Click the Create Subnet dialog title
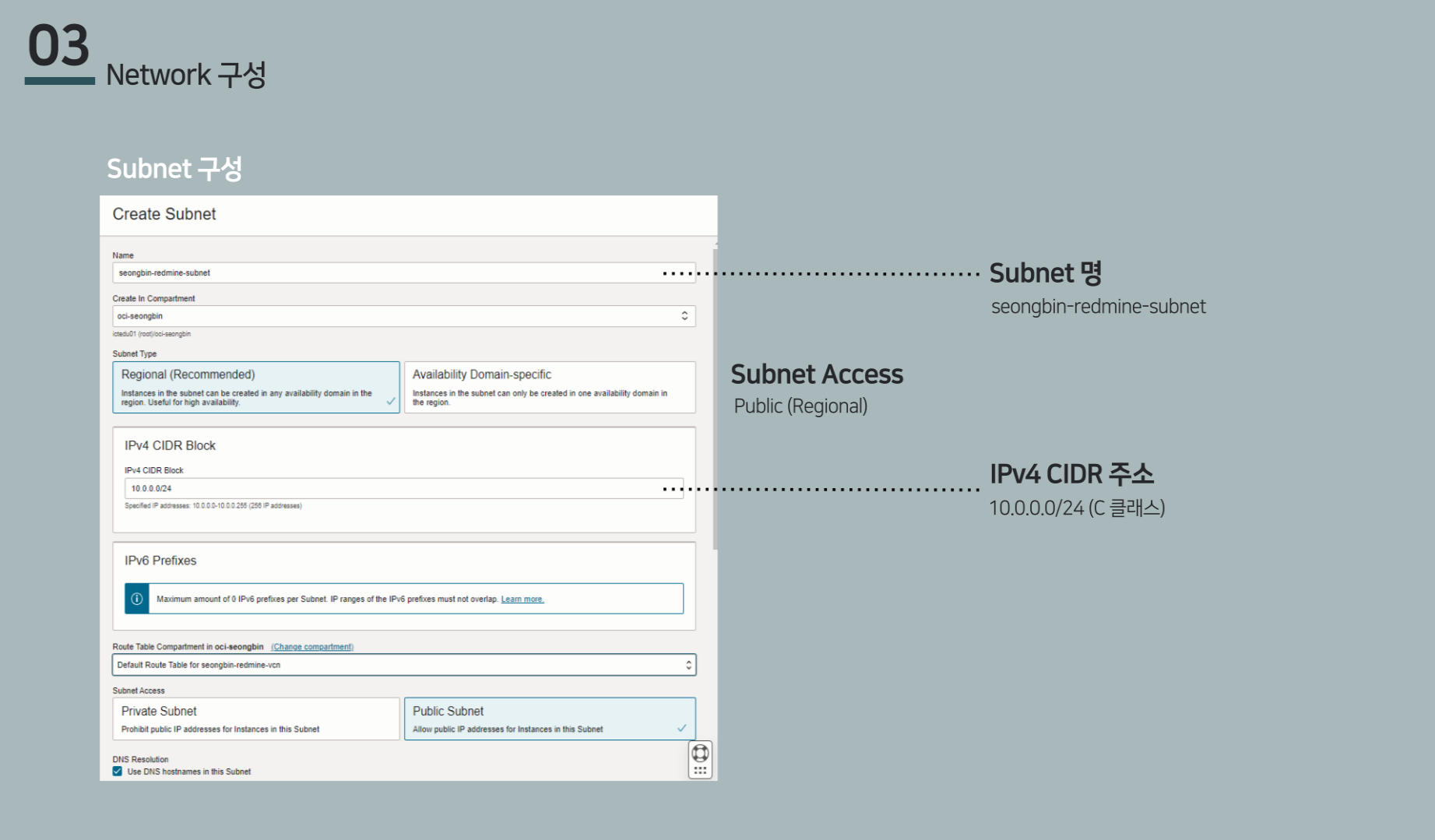1435x840 pixels. pos(164,214)
